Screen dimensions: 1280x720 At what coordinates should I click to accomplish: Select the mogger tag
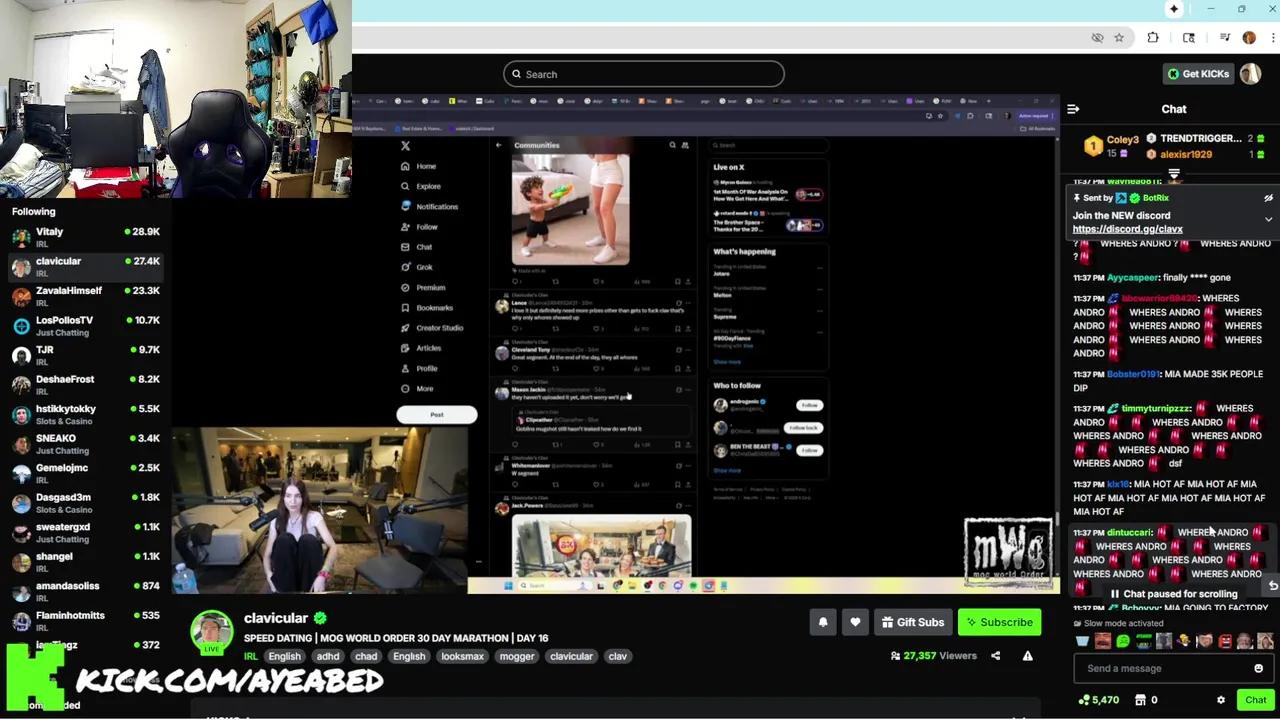coord(517,656)
